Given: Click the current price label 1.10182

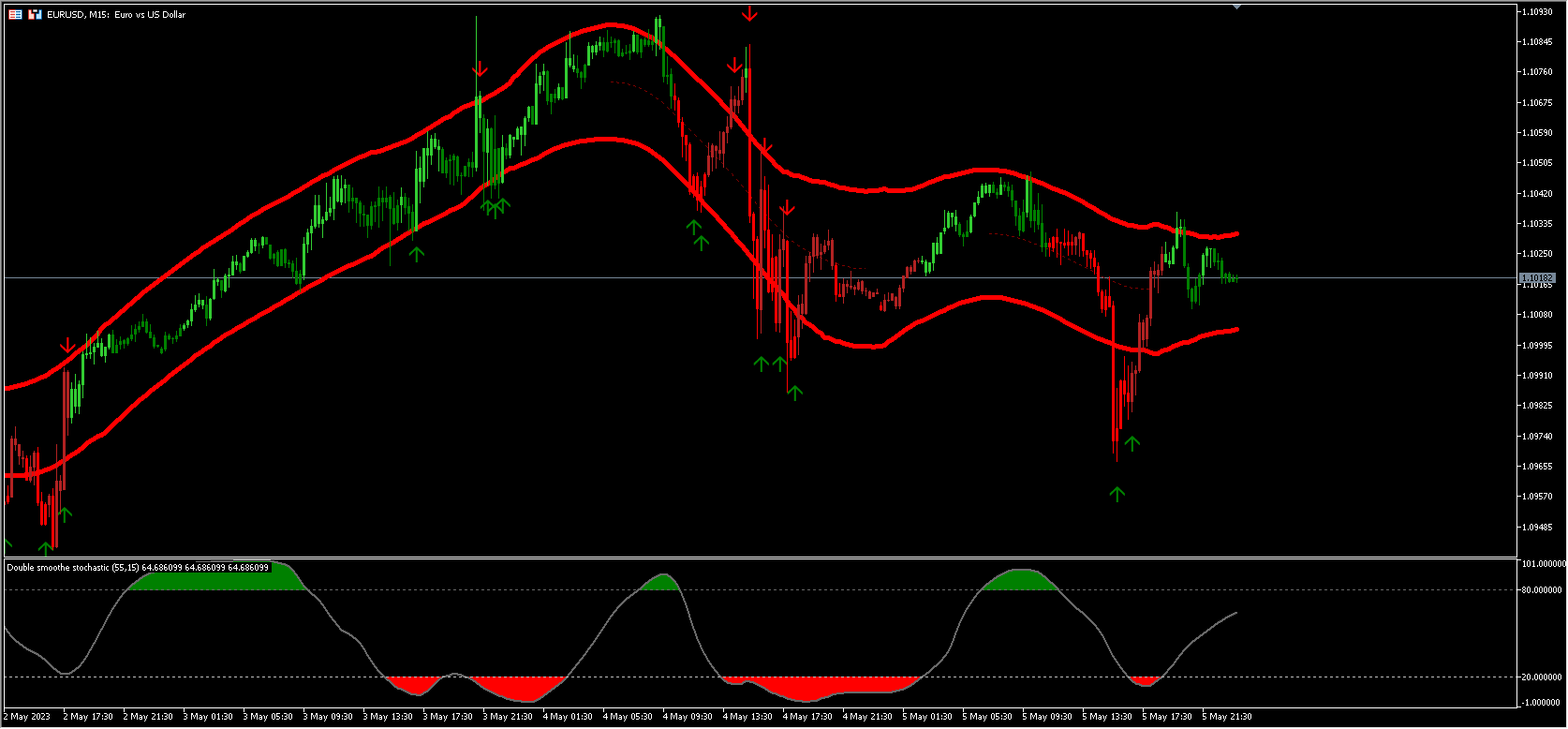Looking at the screenshot, I should [x=1537, y=278].
